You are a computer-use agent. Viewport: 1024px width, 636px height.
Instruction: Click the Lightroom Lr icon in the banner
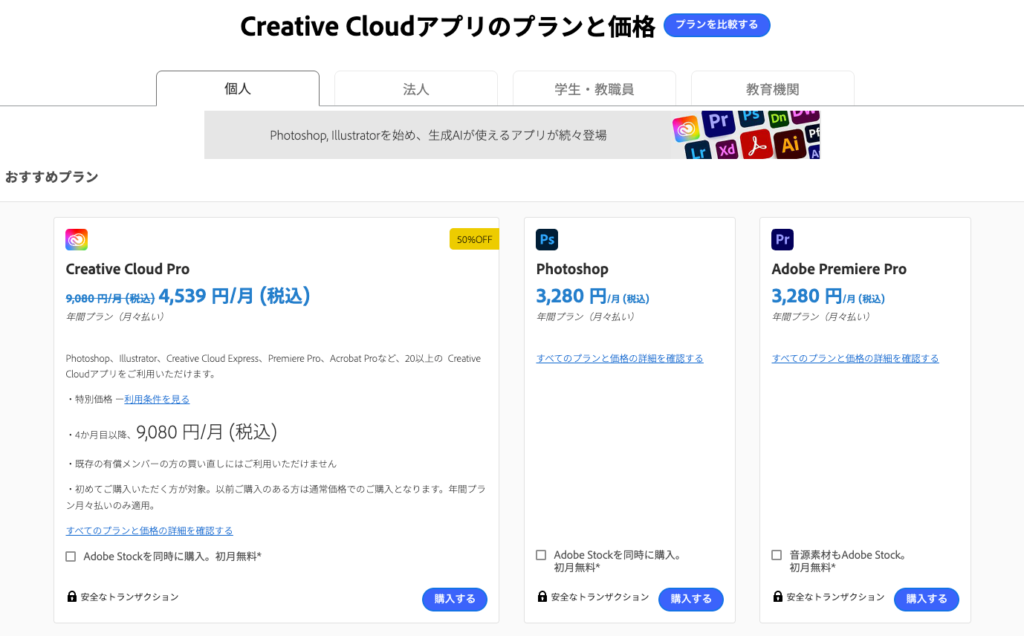pos(698,151)
